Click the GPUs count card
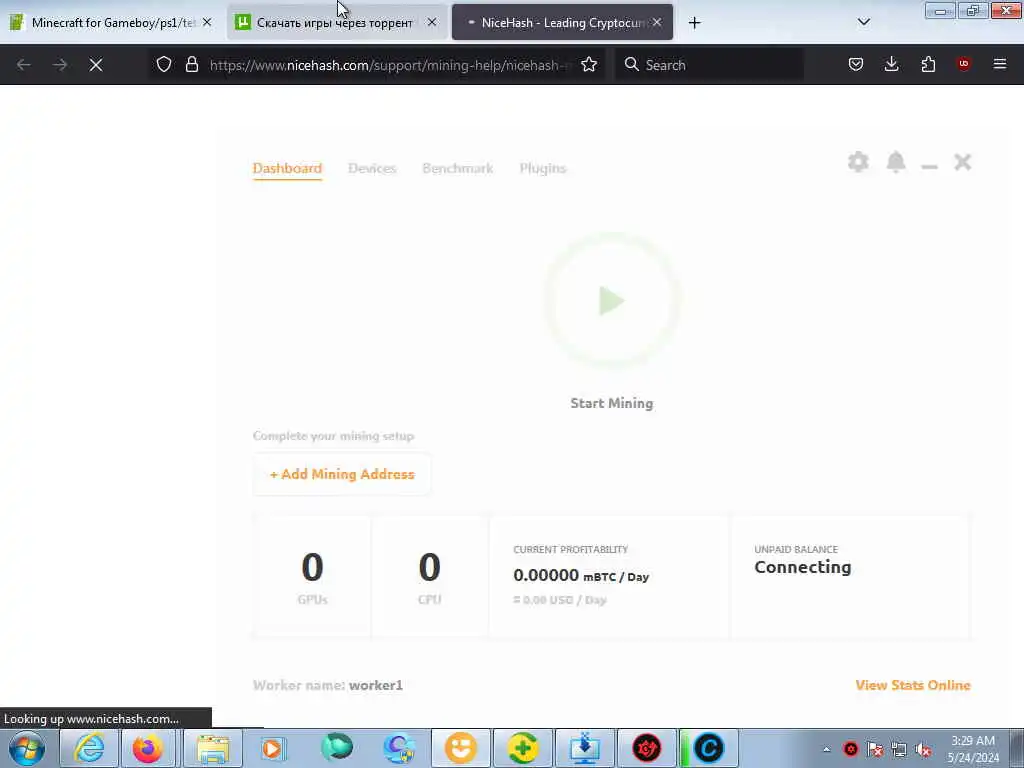 click(x=312, y=577)
